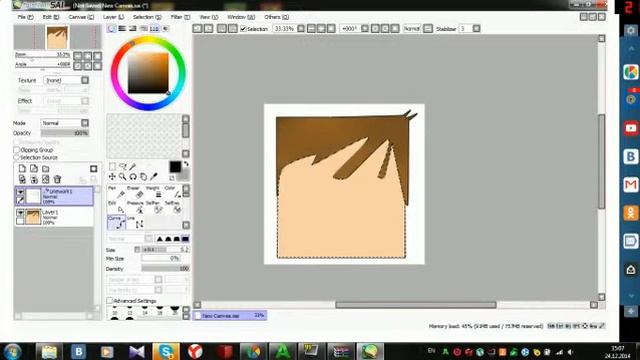Click the undo button on the toolbar

(x=197, y=29)
